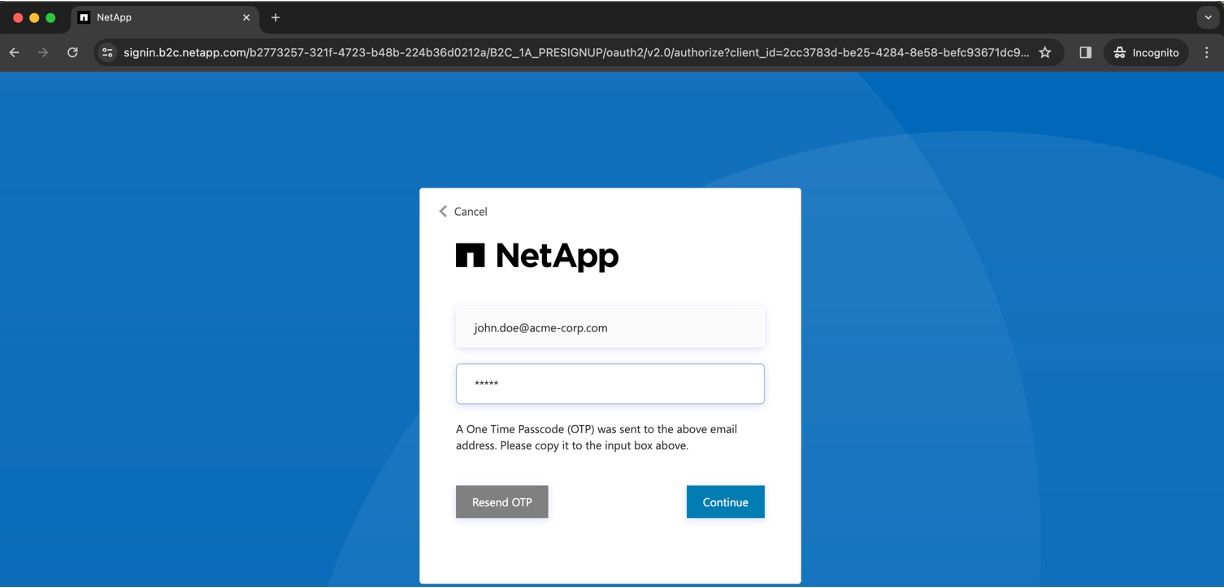Image resolution: width=1224 pixels, height=588 pixels.
Task: Click the Continue button
Action: (x=725, y=502)
